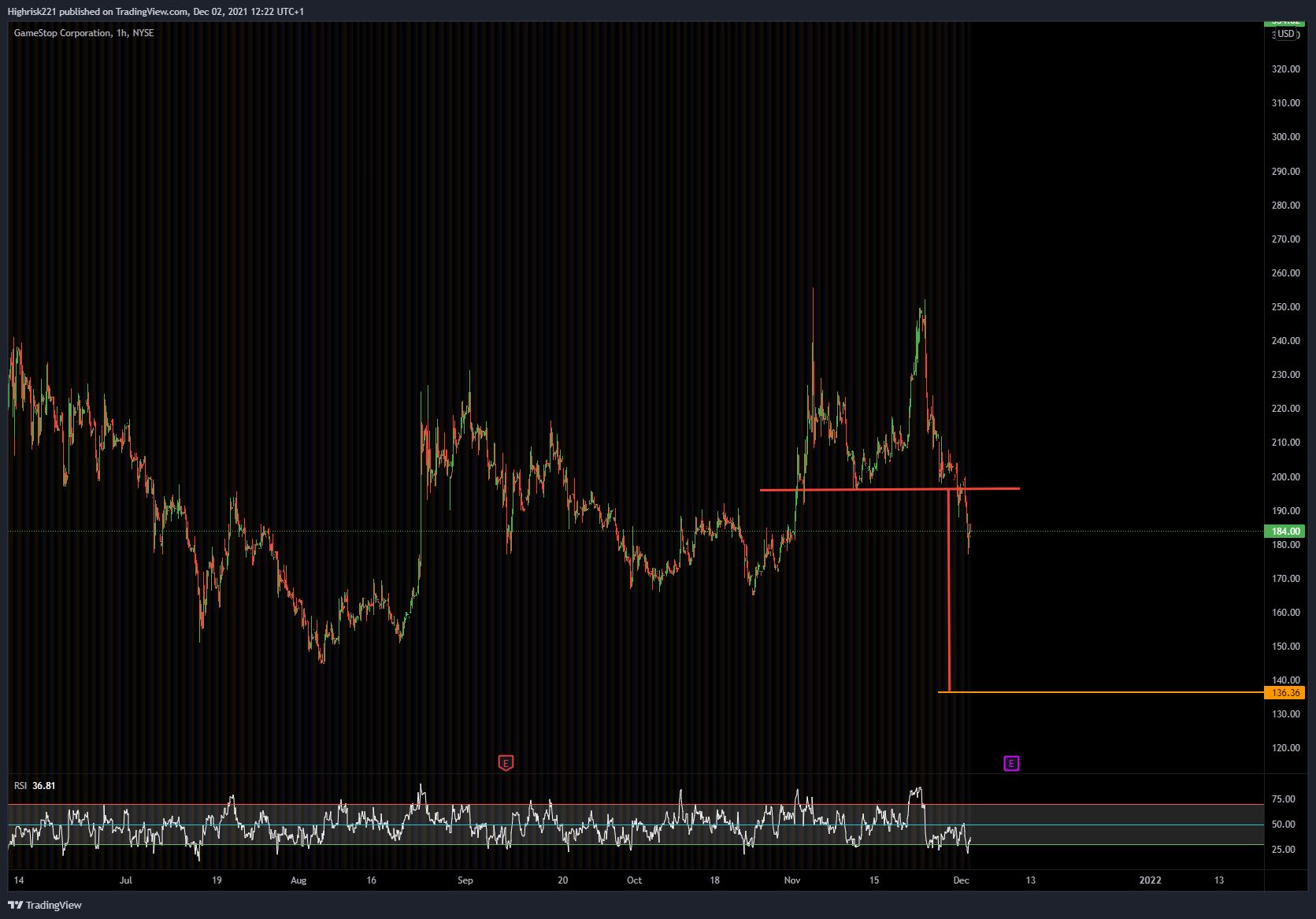The image size is (1316, 919).
Task: Click the 120.00 price axis label
Action: (x=1285, y=748)
